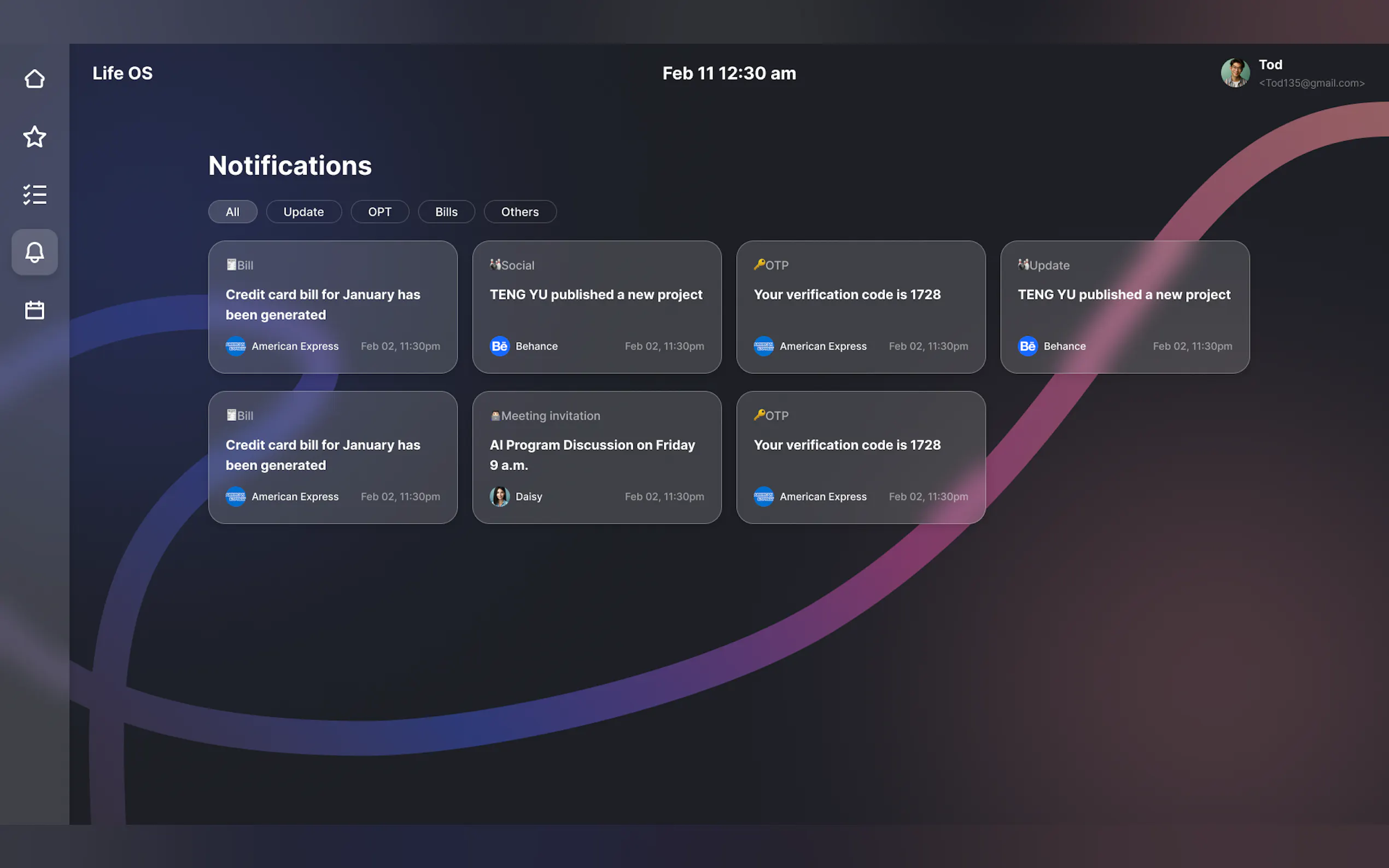Viewport: 1389px width, 868px height.
Task: Open the Update card from Behance
Action: coord(1124,307)
